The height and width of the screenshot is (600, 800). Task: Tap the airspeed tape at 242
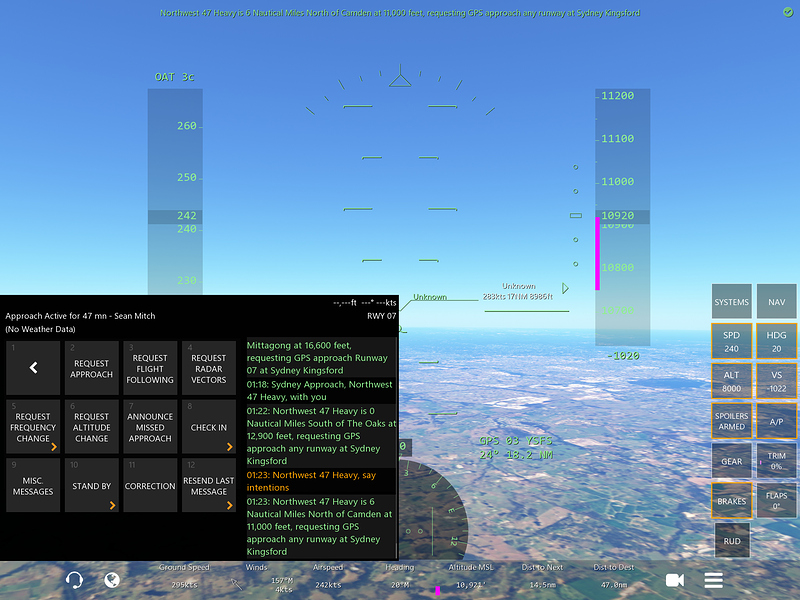(175, 216)
